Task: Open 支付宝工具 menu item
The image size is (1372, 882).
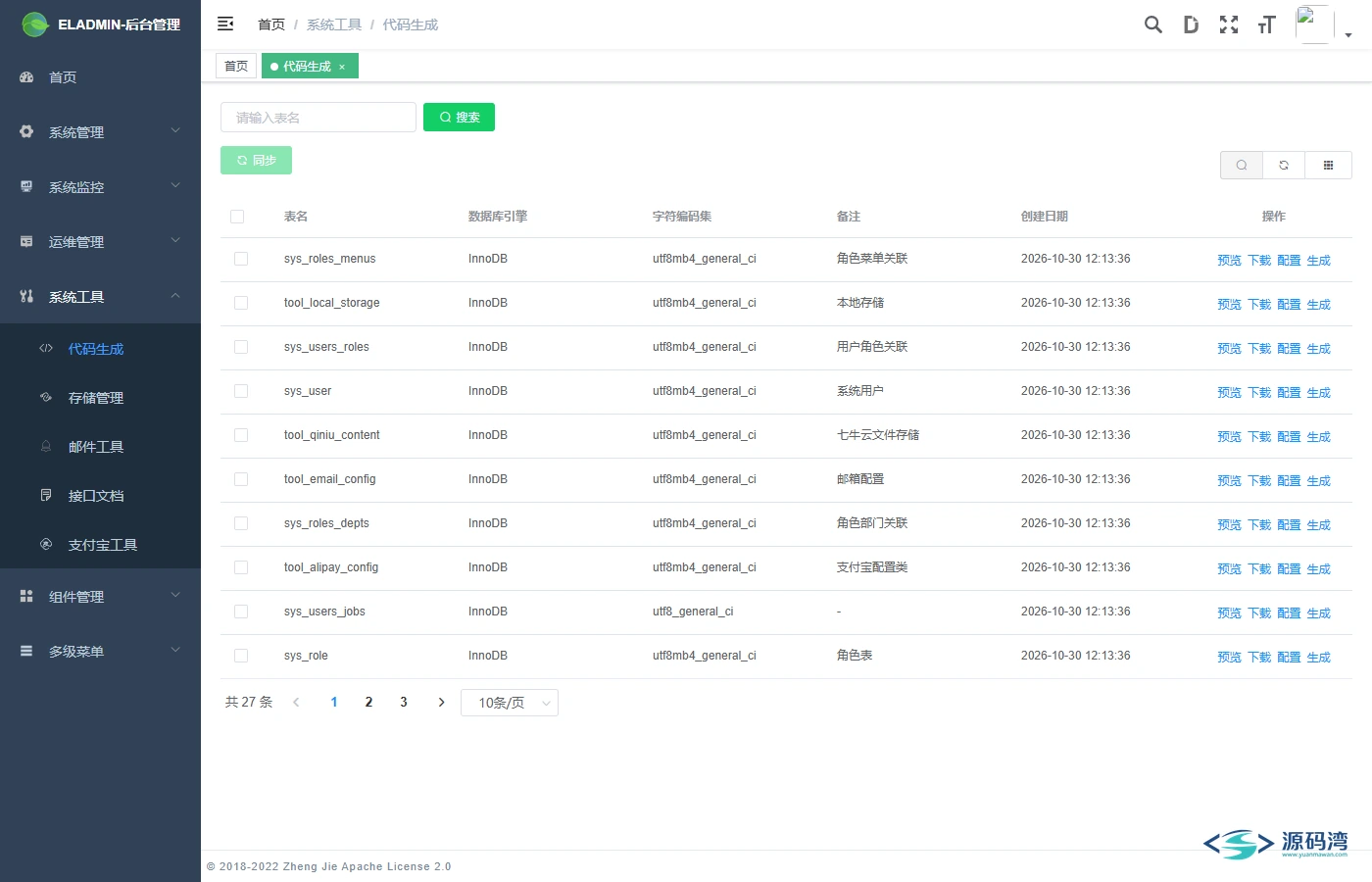Action: [x=100, y=545]
